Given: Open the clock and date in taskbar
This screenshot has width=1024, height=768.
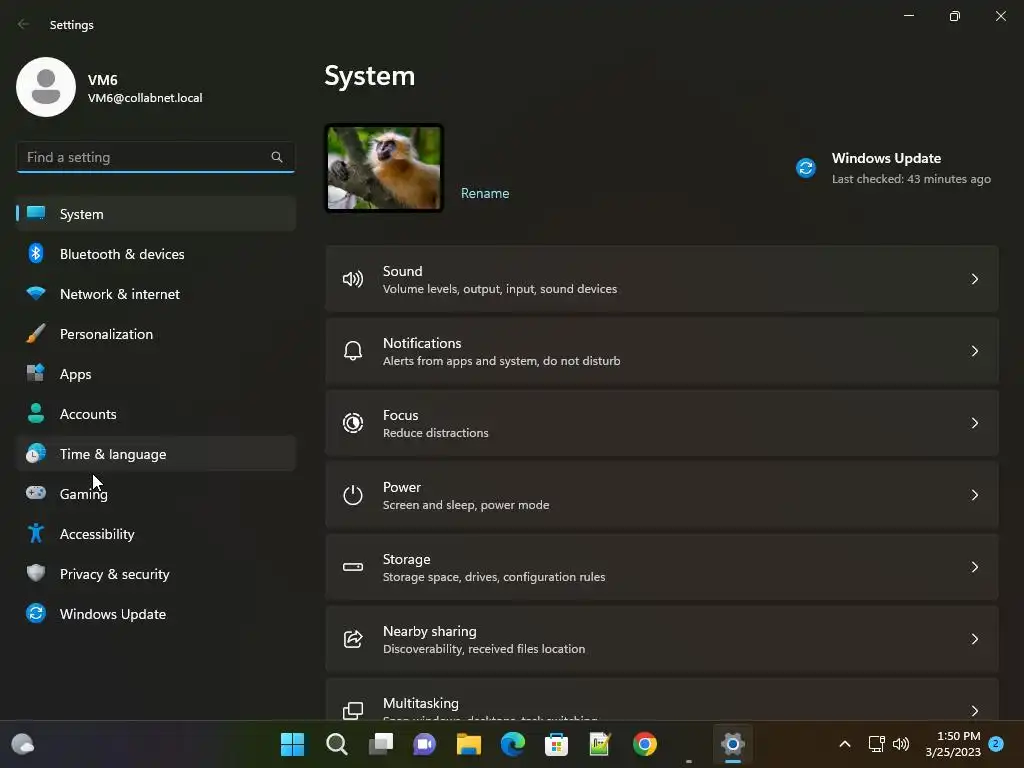Looking at the screenshot, I should tap(953, 744).
